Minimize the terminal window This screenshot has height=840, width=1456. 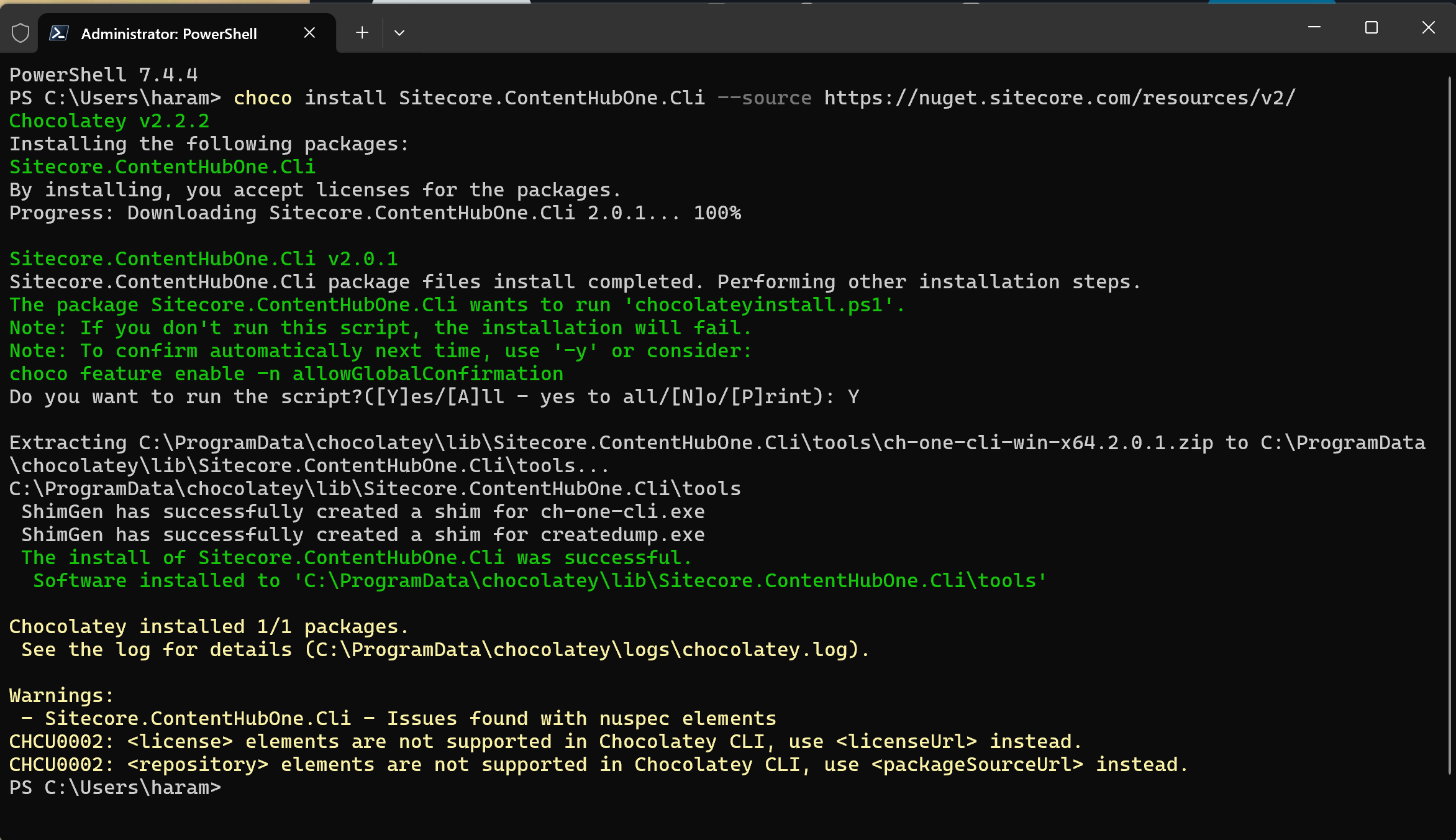click(1314, 27)
